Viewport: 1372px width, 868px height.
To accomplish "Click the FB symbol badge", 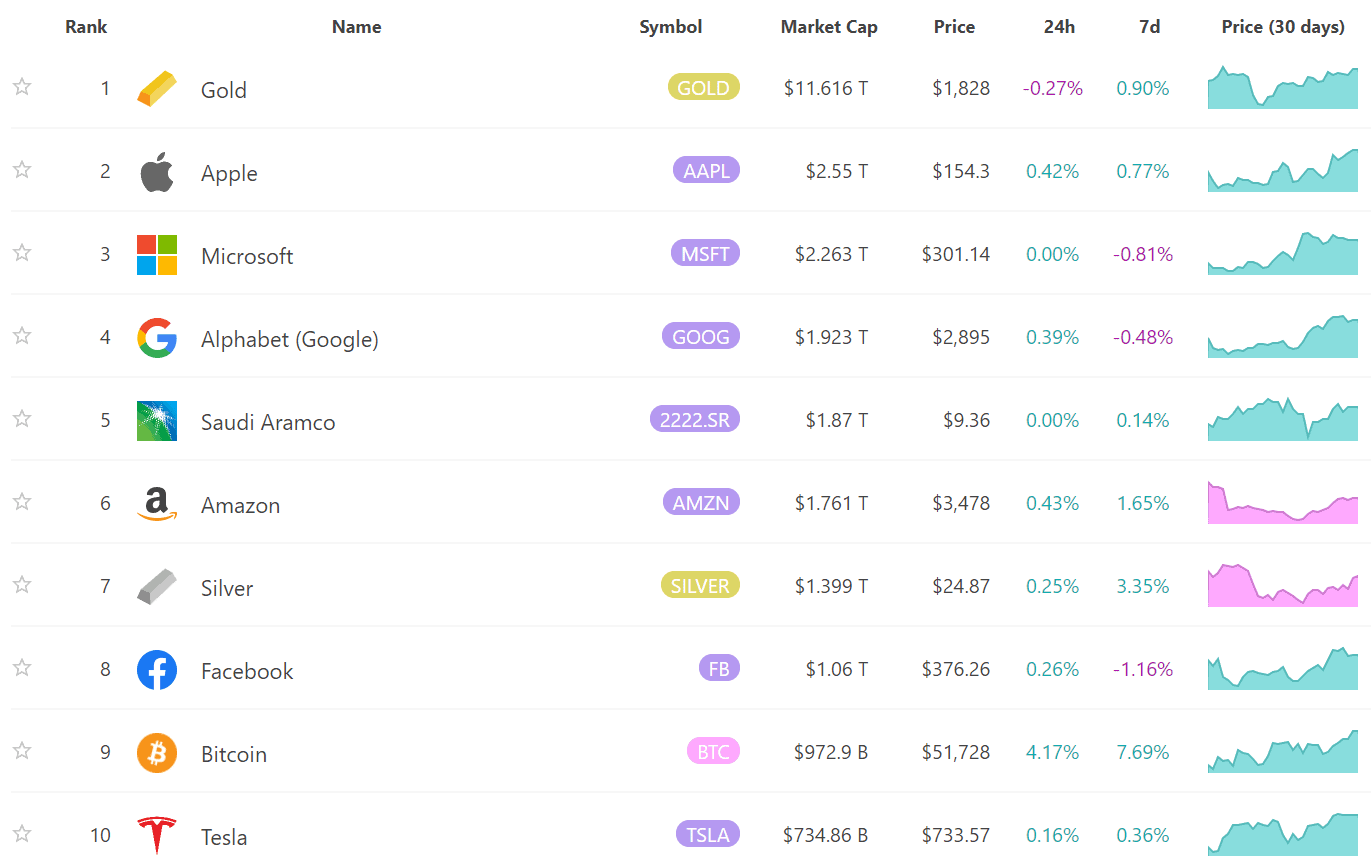I will tap(719, 669).
